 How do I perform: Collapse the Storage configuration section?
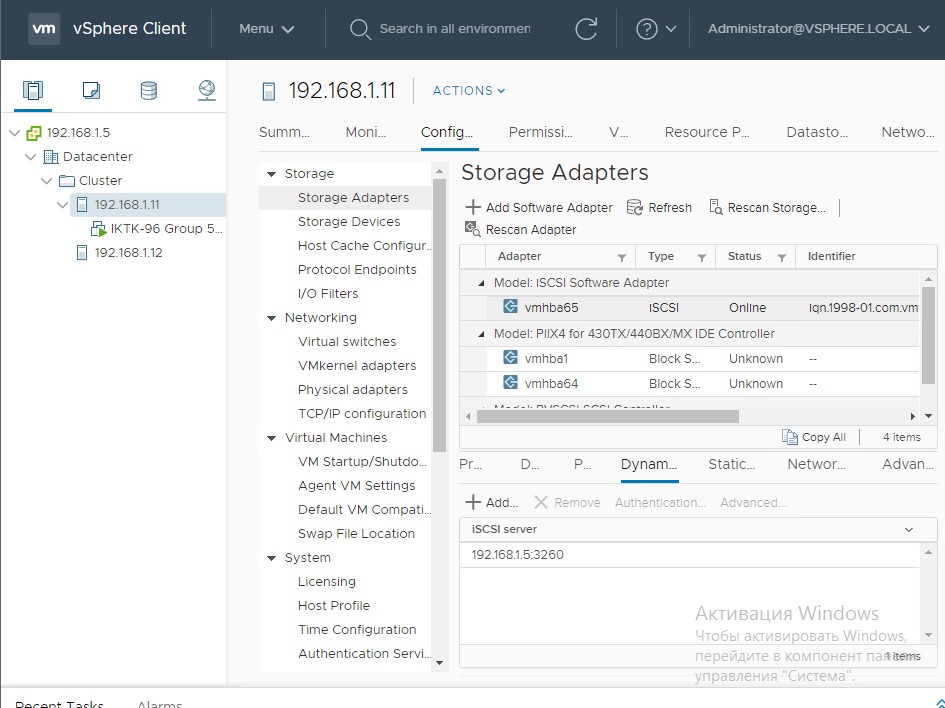(271, 174)
